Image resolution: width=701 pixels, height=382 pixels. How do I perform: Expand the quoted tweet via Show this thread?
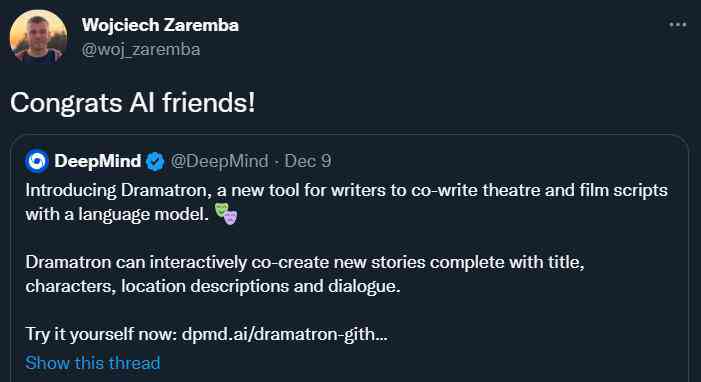pos(93,363)
